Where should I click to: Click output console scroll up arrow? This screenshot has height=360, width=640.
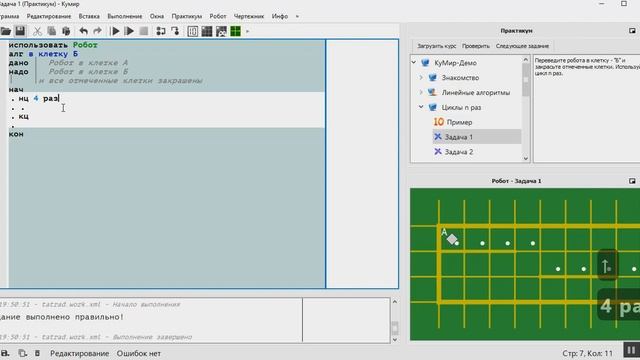coord(394,302)
